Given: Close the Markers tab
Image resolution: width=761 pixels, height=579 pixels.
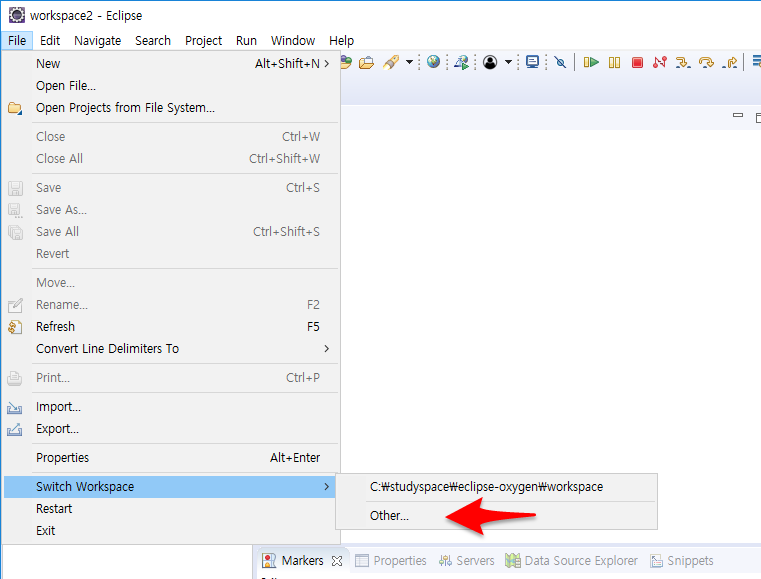Looking at the screenshot, I should tap(337, 561).
